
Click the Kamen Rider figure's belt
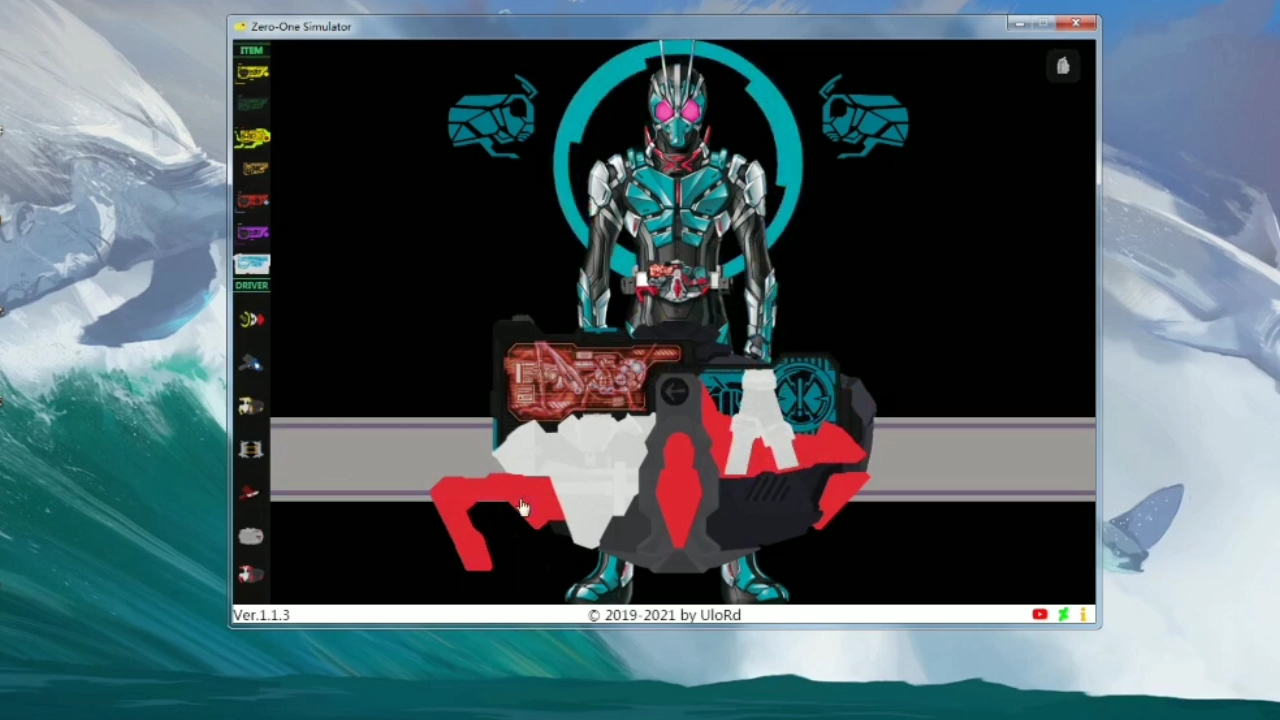[x=676, y=283]
